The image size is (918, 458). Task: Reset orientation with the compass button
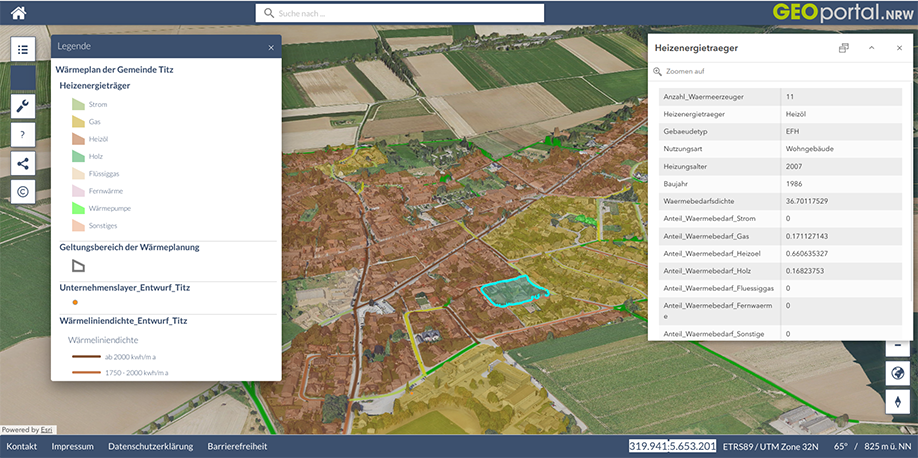click(897, 401)
